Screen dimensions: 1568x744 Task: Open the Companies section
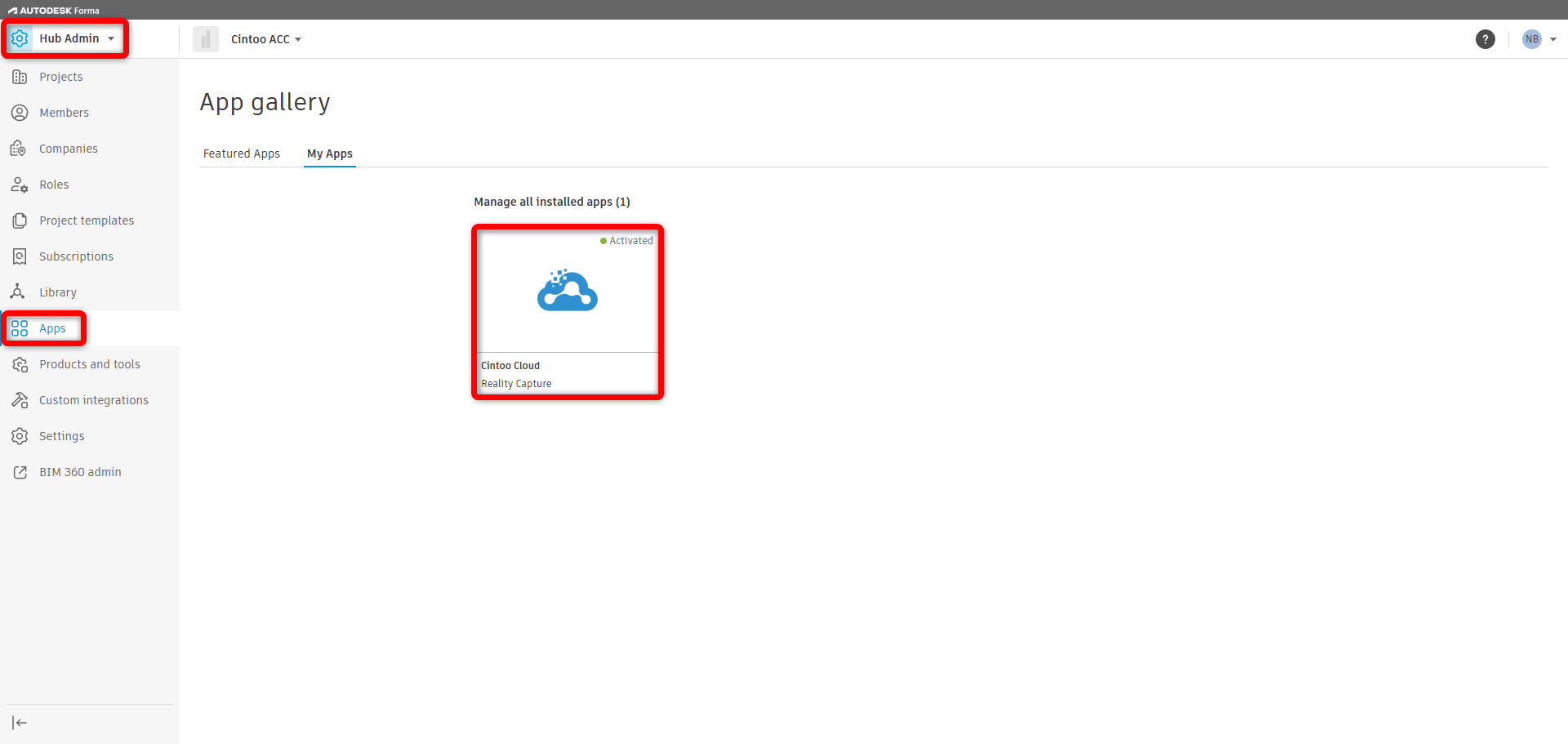[x=69, y=149]
